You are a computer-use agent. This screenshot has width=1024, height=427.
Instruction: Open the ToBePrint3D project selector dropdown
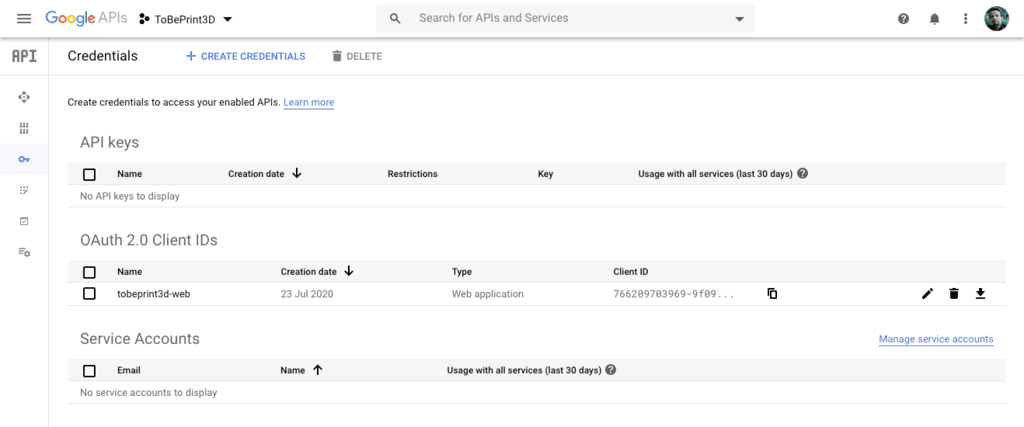(185, 19)
